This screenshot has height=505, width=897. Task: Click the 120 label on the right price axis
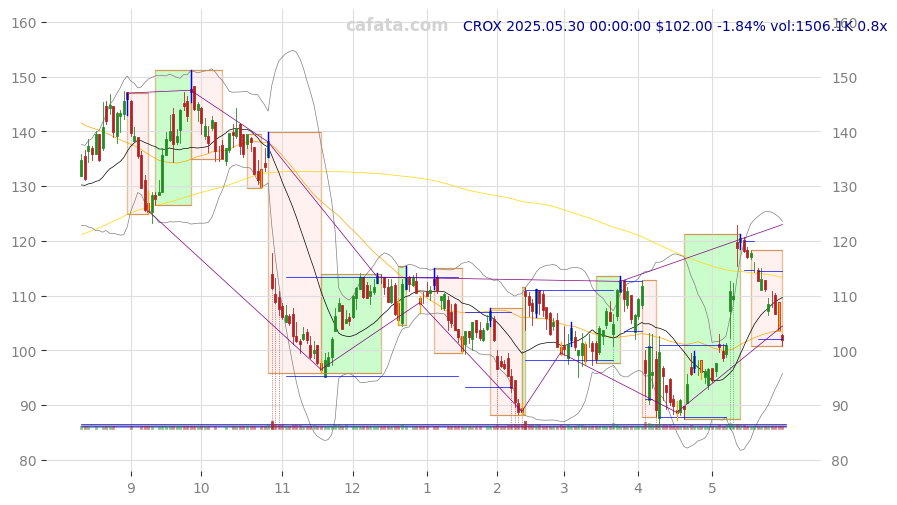point(844,242)
